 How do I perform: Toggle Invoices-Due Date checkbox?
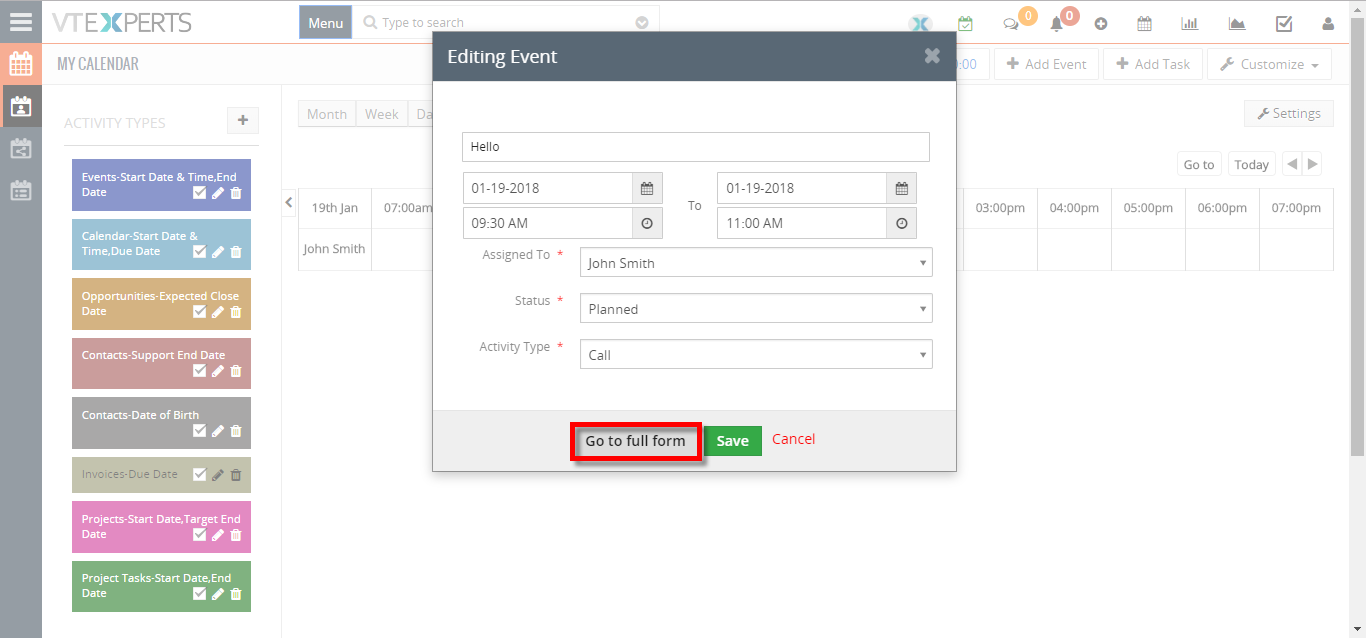click(x=200, y=475)
